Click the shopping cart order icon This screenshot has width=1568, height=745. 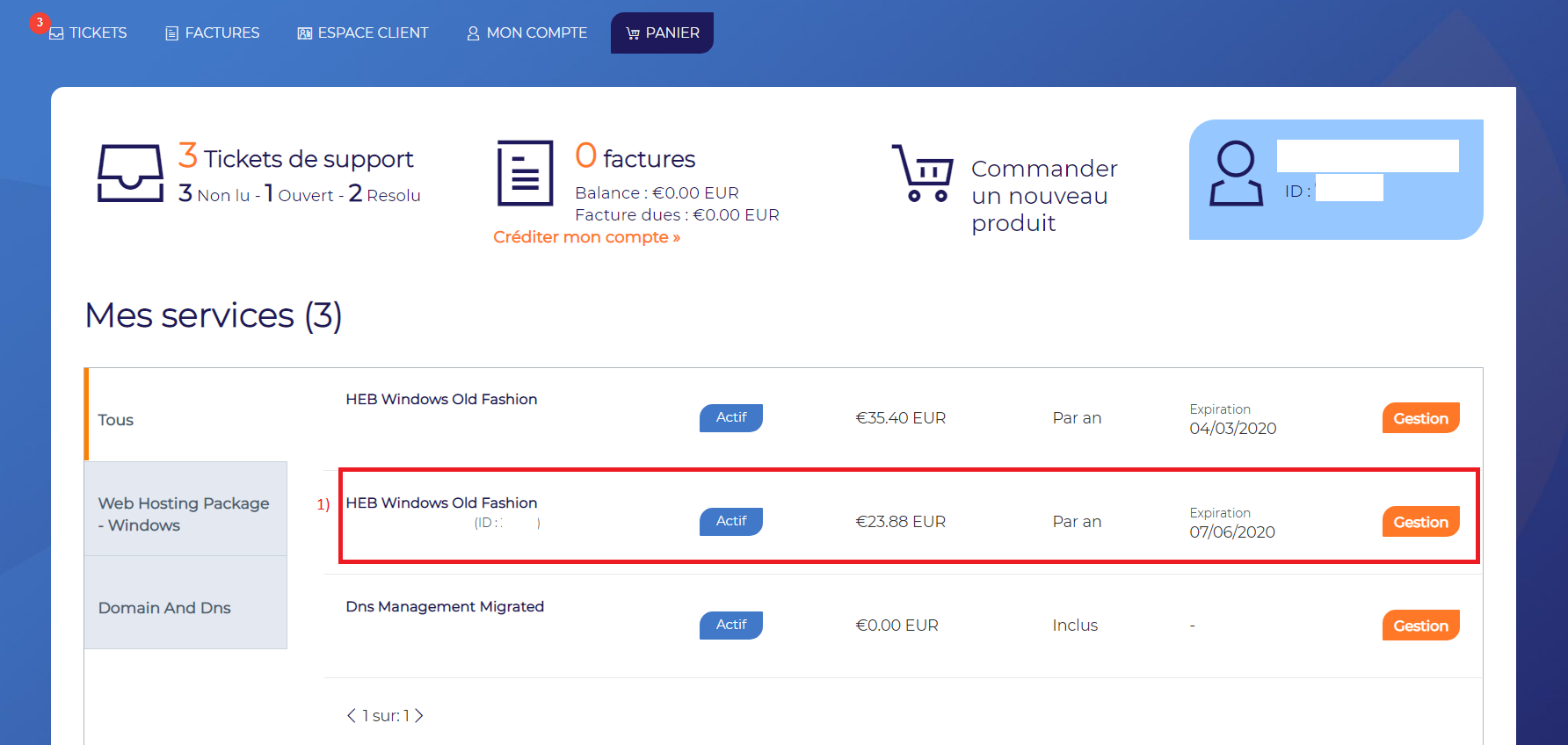[x=922, y=173]
